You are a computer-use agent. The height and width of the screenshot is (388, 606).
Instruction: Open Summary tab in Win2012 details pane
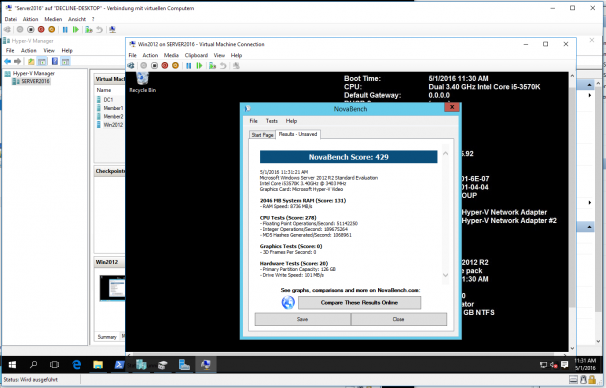(107, 337)
